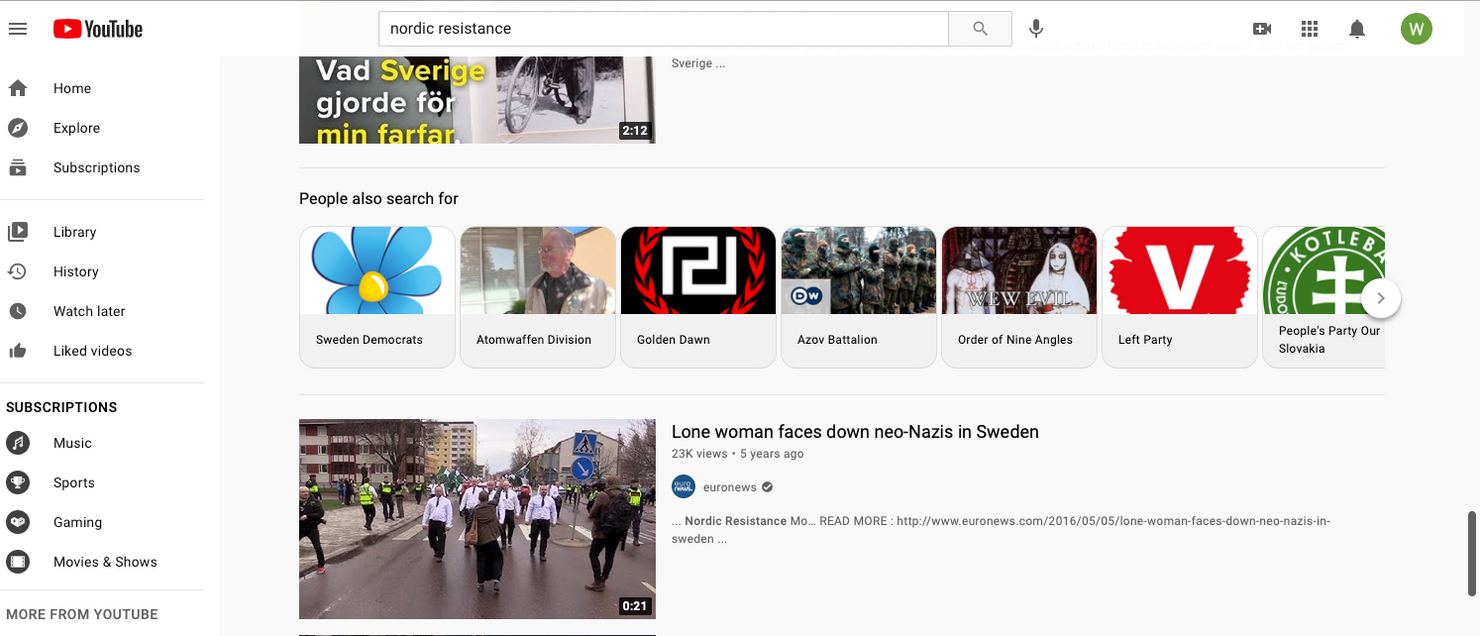Click the Sweden Democrats label
Viewport: 1480px width, 636px height.
(369, 340)
